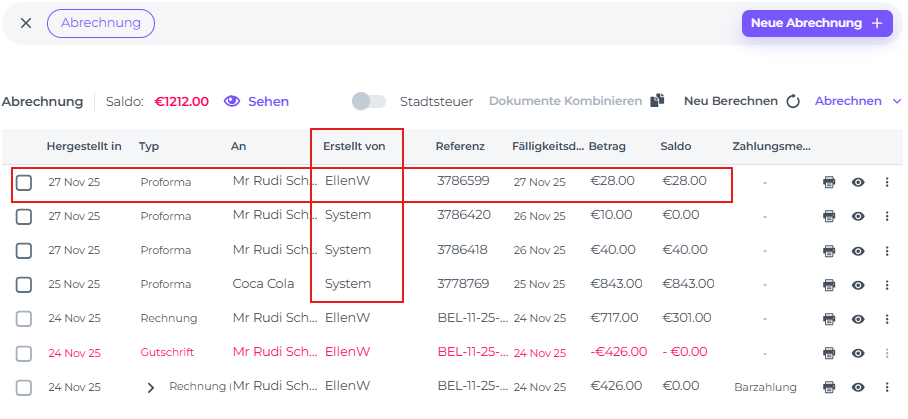Viewport: 908px width, 419px height.
Task: Close the Abrechnung panel with X
Action: click(26, 23)
